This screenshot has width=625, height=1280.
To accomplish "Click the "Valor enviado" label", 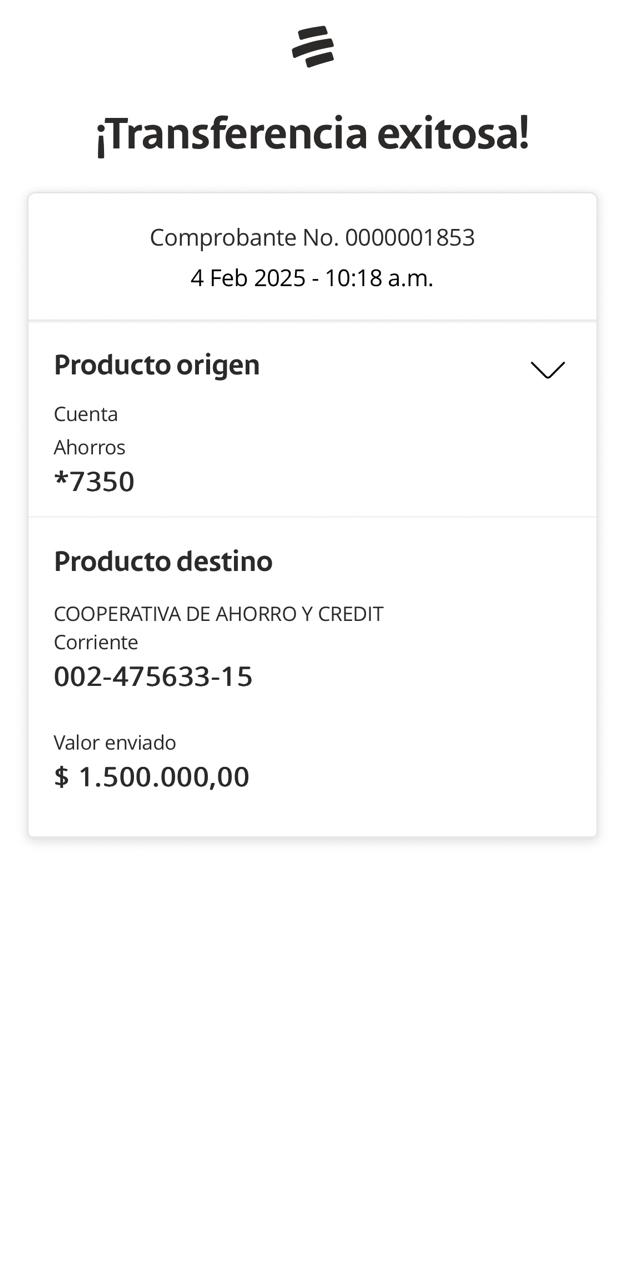I will [115, 742].
